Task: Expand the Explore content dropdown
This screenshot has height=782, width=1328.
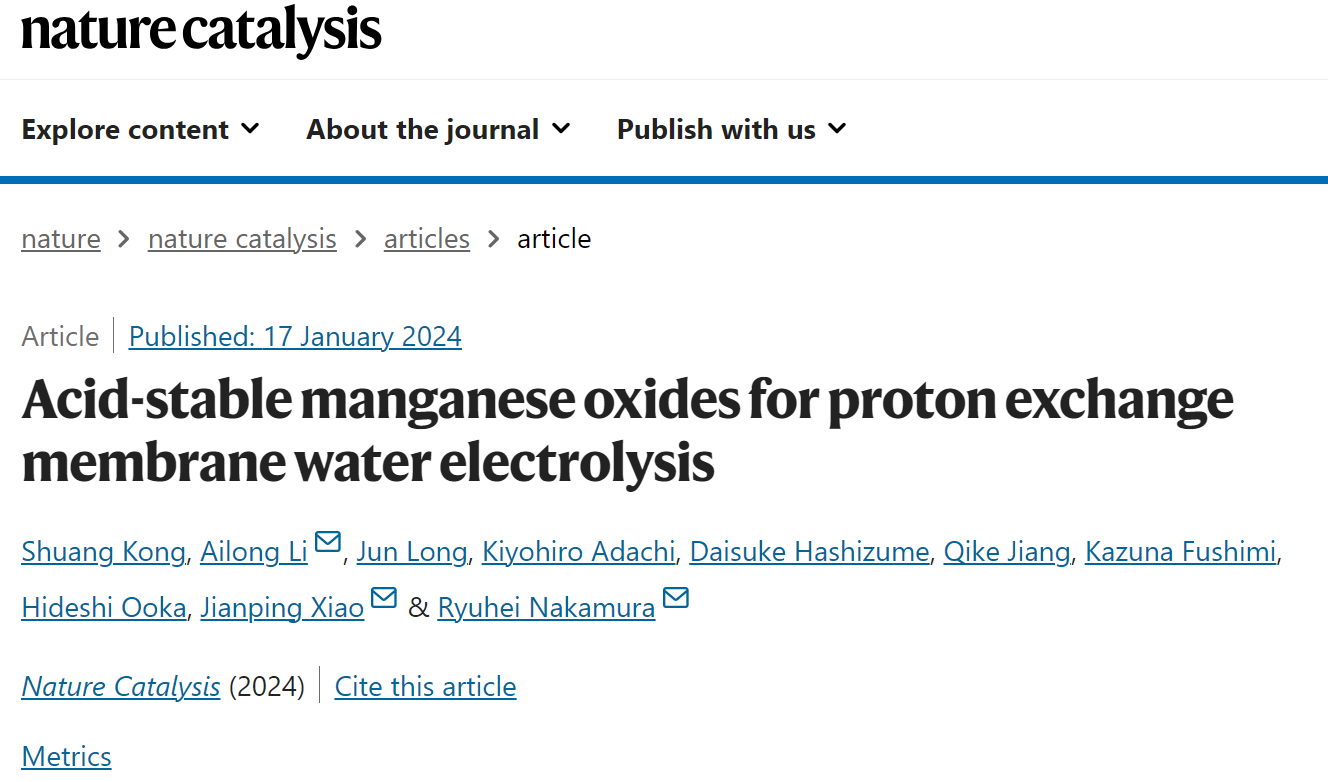Action: pos(141,129)
